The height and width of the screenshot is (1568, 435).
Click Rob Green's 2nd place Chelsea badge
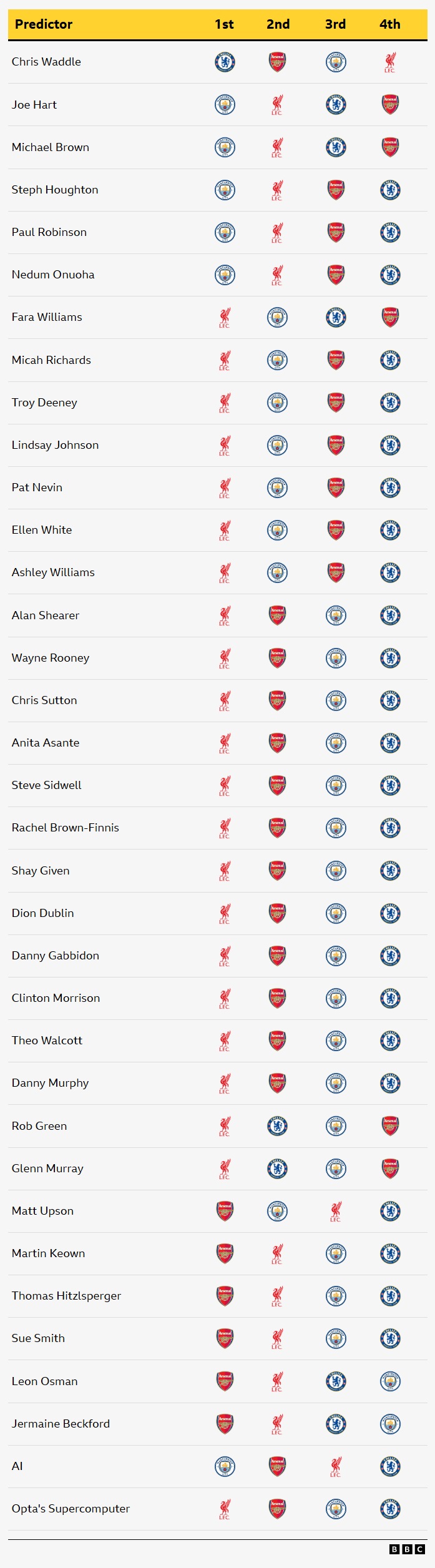277,1126
